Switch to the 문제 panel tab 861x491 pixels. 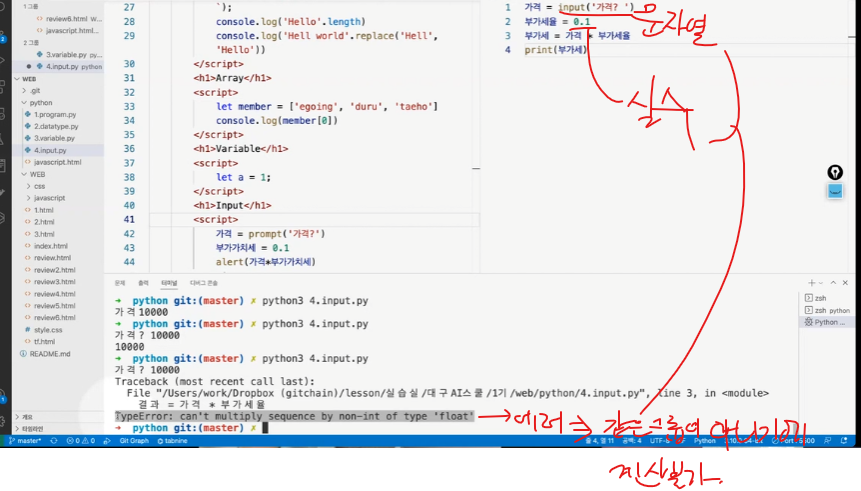[x=120, y=283]
